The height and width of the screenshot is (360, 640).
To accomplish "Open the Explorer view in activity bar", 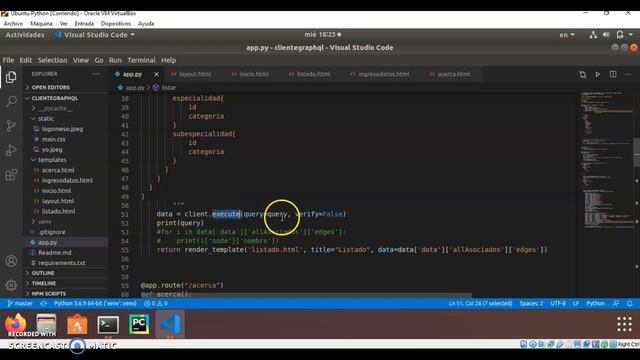I will click(11, 77).
